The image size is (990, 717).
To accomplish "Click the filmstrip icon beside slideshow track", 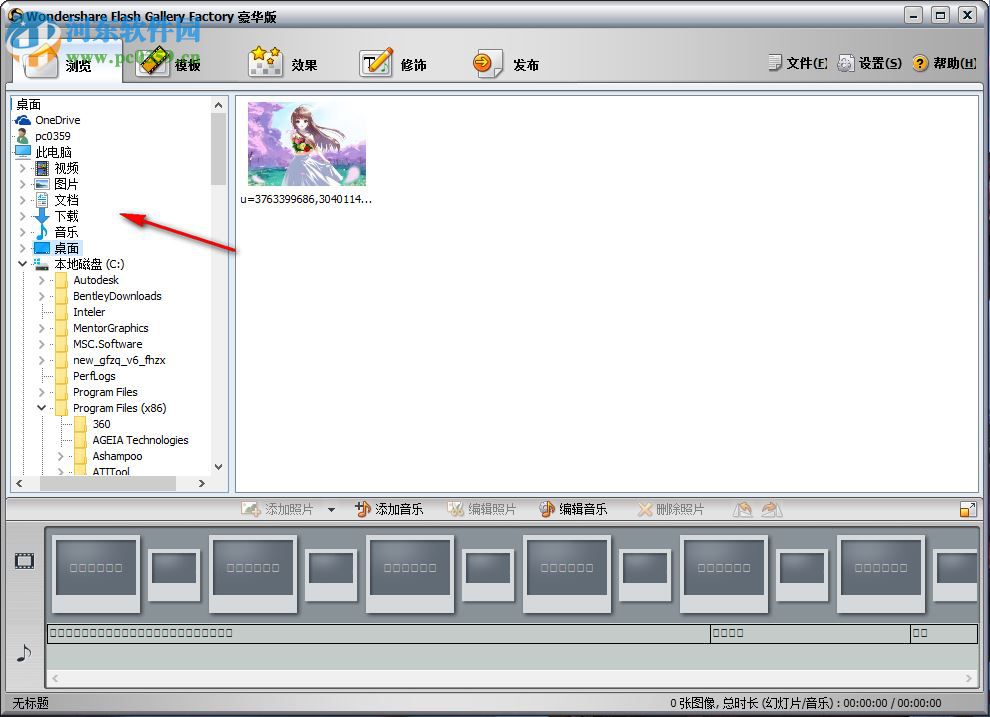I will pyautogui.click(x=22, y=563).
